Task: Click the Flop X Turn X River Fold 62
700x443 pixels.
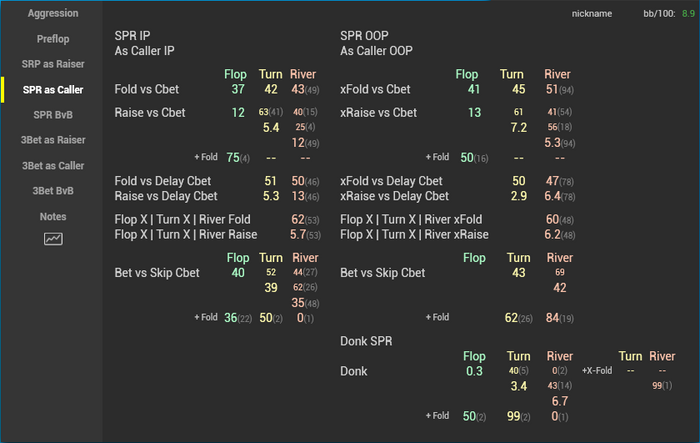Action: click(297, 219)
